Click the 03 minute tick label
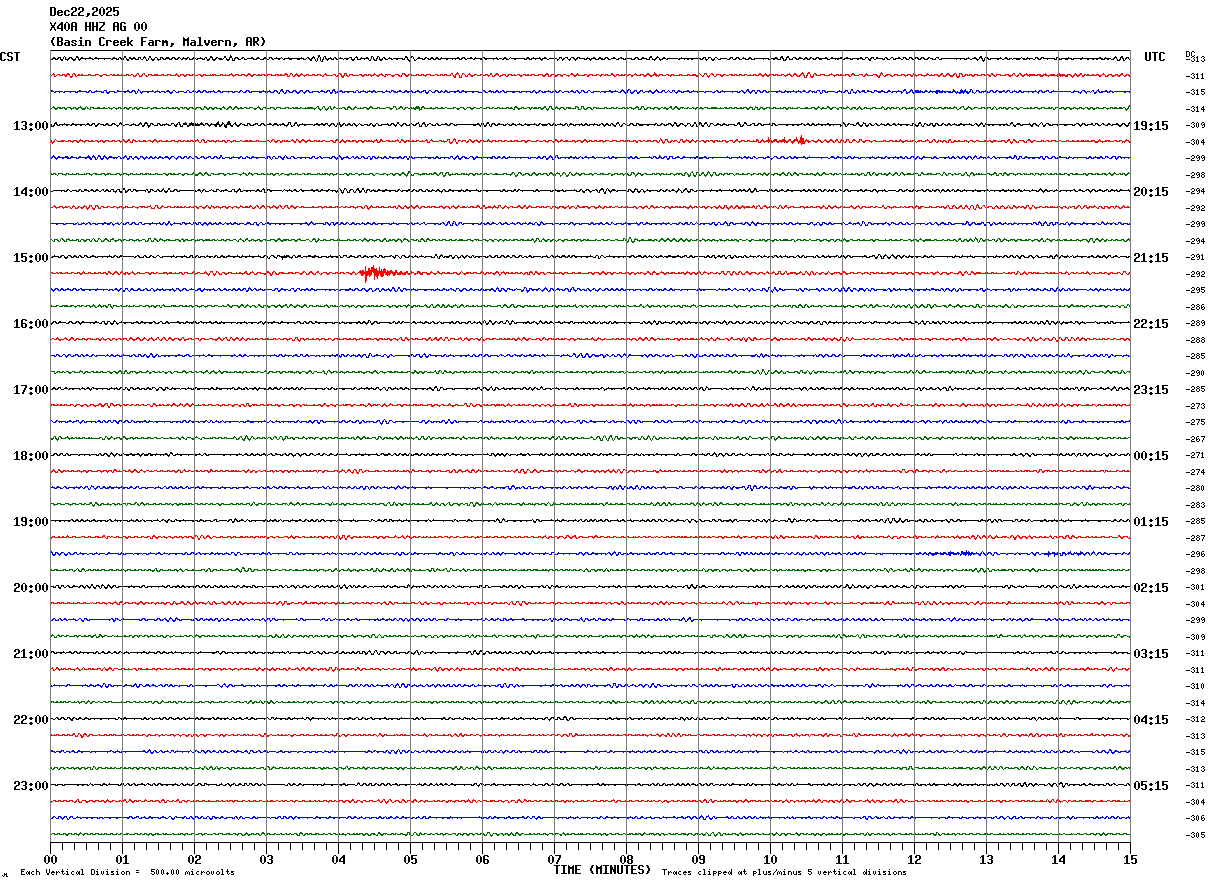This screenshot has width=1210, height=886. point(266,859)
